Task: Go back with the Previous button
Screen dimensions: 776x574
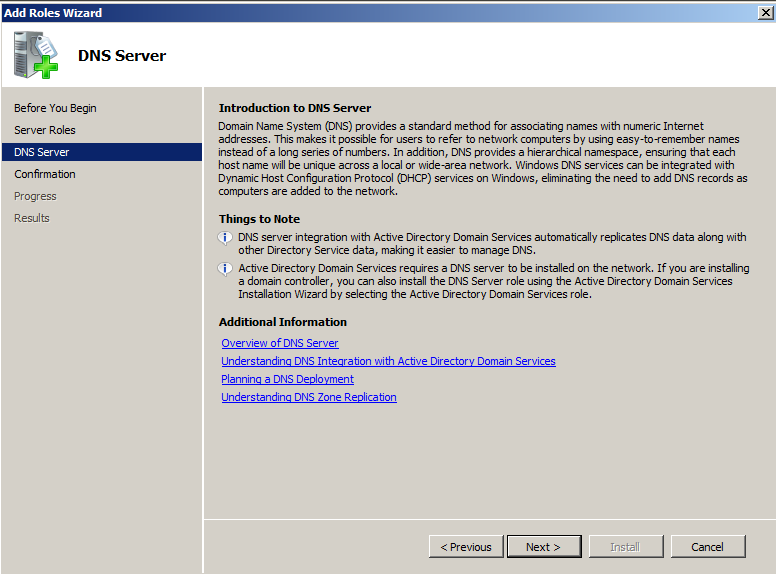Action: [466, 546]
